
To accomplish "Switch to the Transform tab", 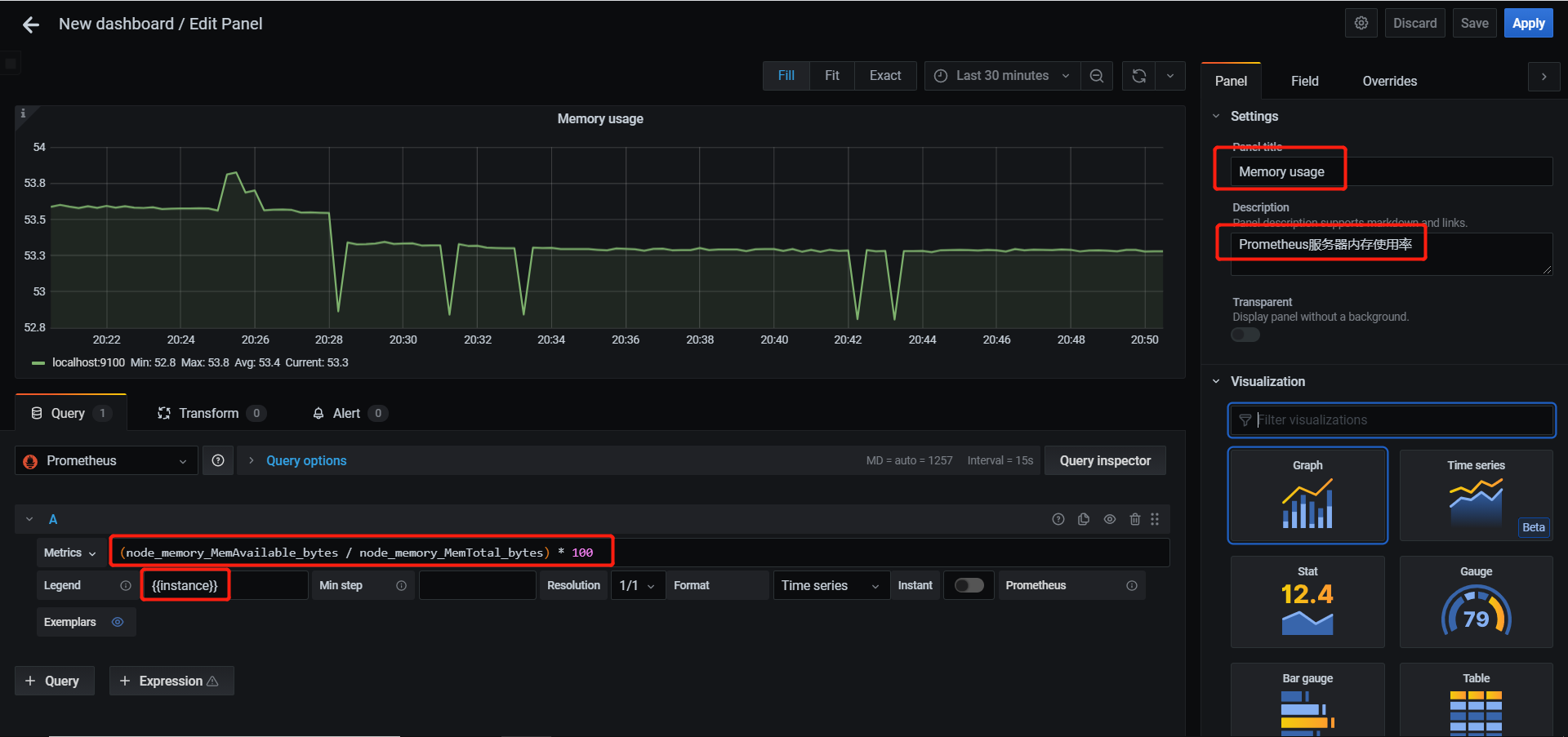I will click(x=212, y=413).
